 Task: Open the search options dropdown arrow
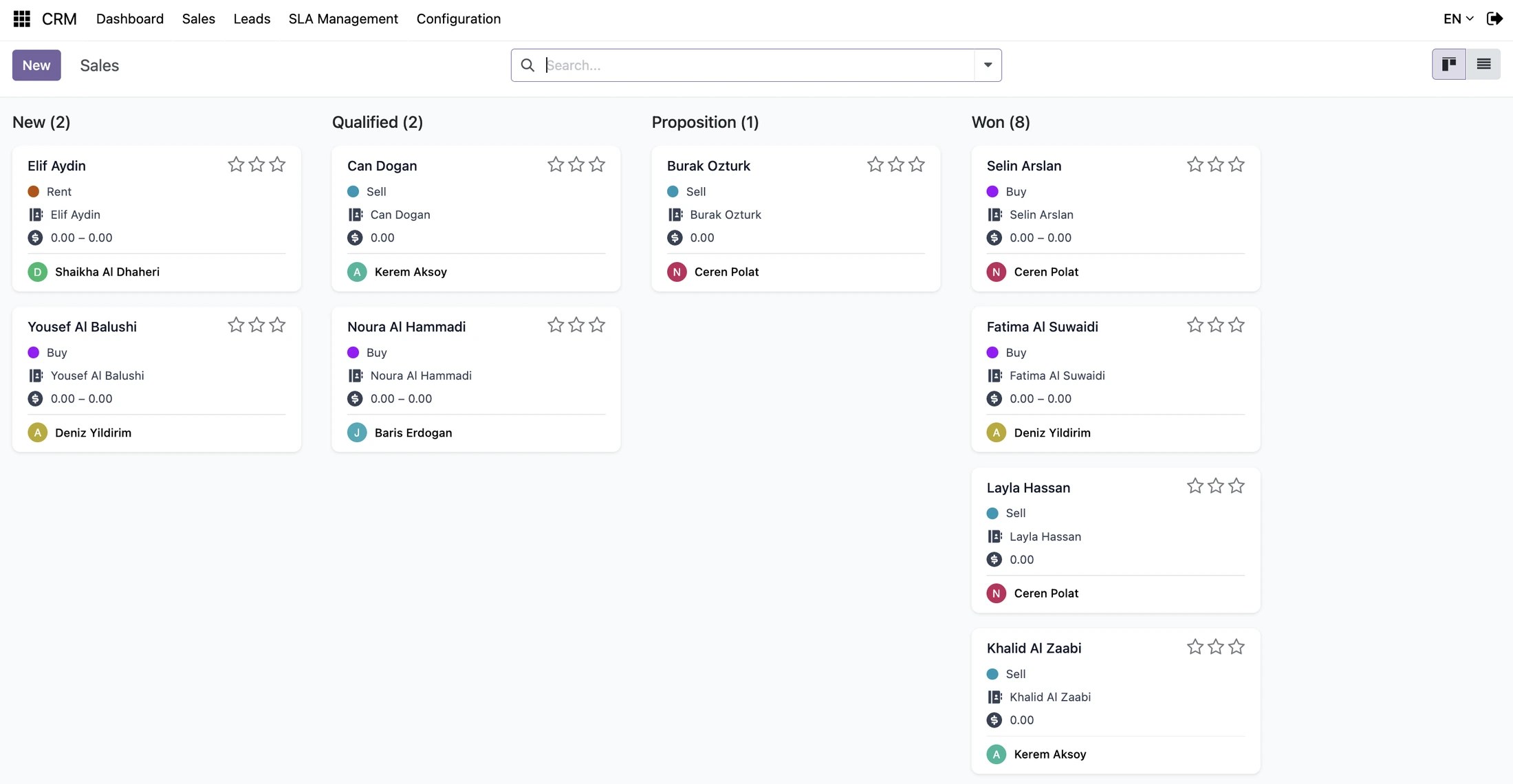point(988,65)
